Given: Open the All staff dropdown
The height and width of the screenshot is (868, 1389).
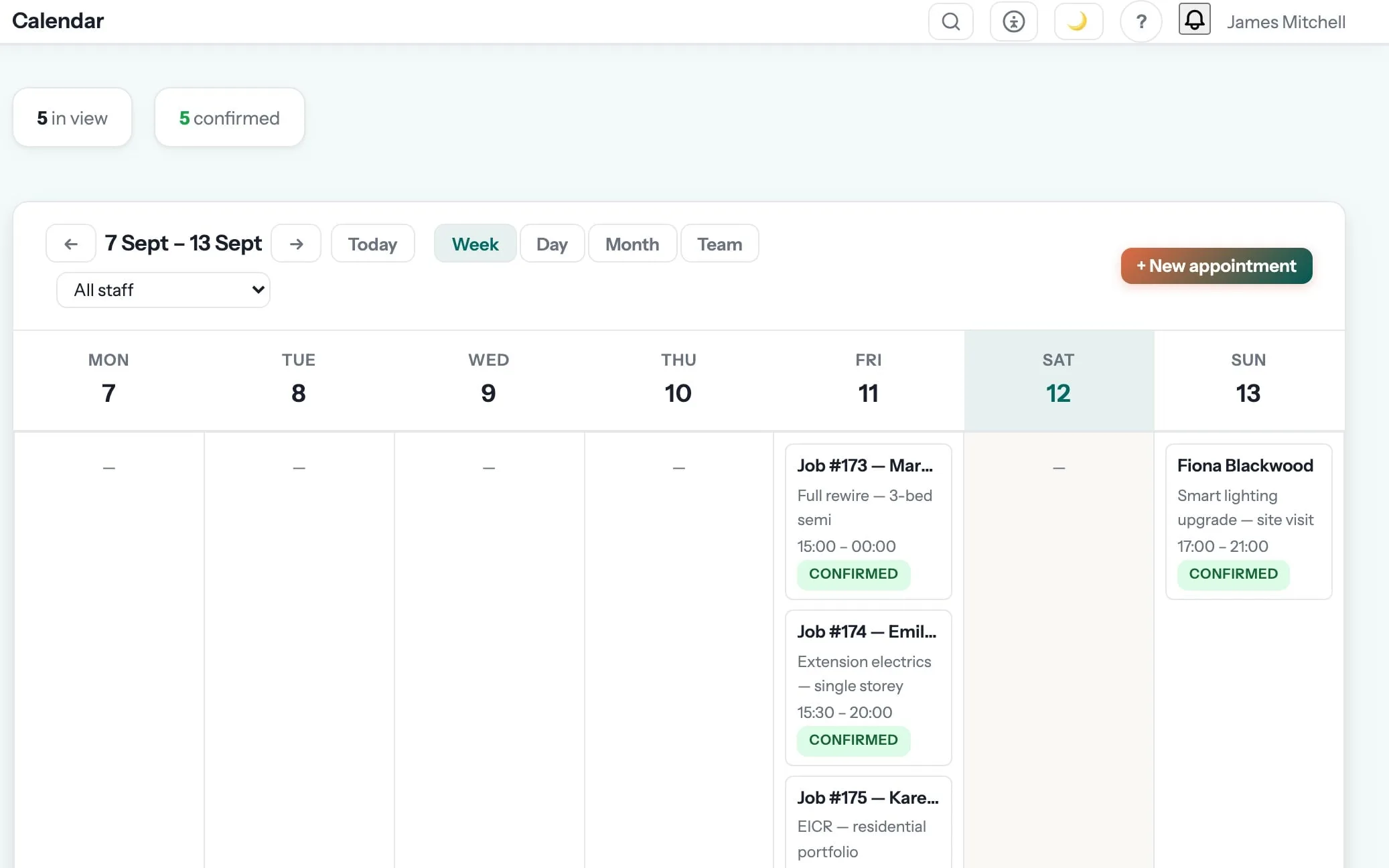Looking at the screenshot, I should tap(163, 290).
